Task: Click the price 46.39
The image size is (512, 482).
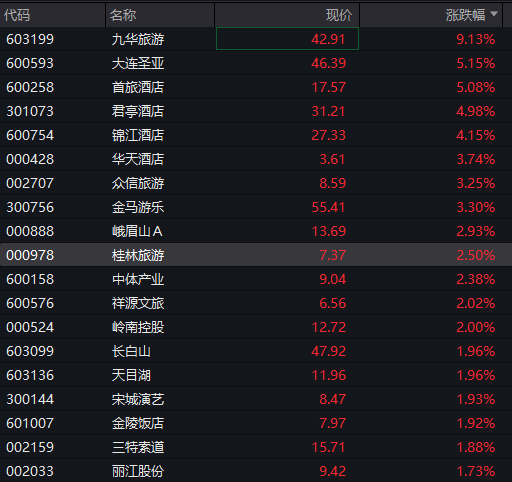Action: click(329, 63)
